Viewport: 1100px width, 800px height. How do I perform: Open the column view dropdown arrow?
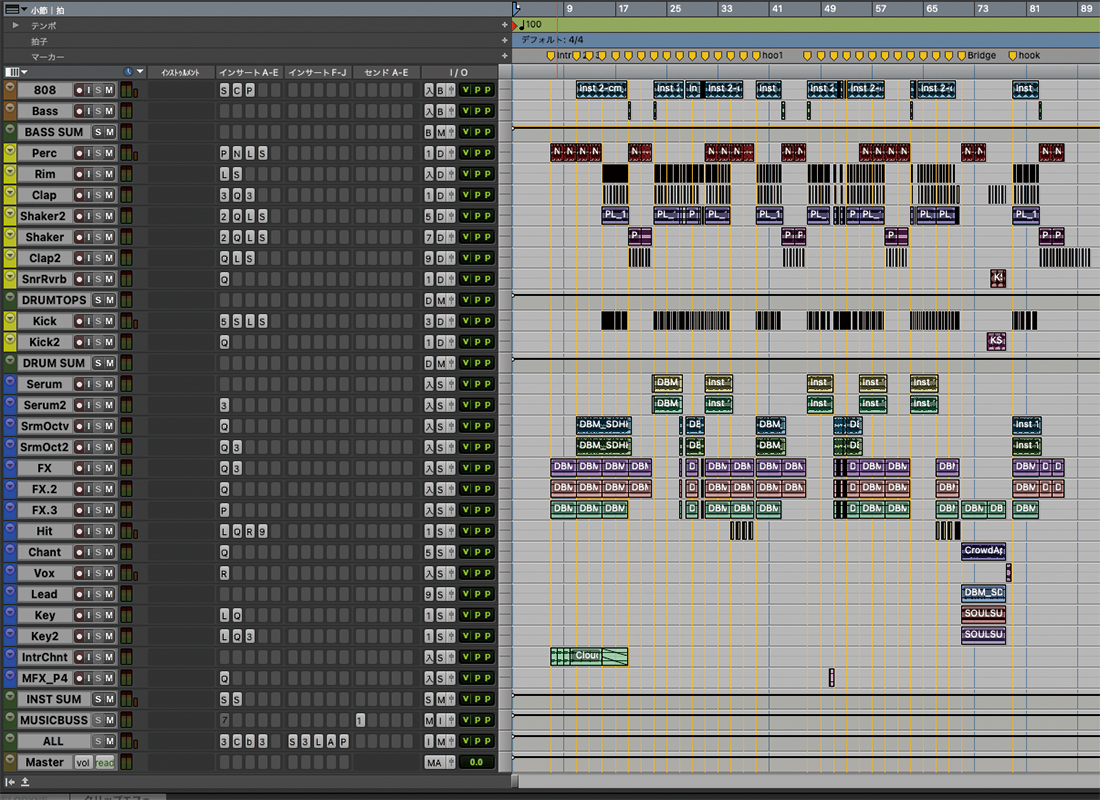tap(25, 72)
